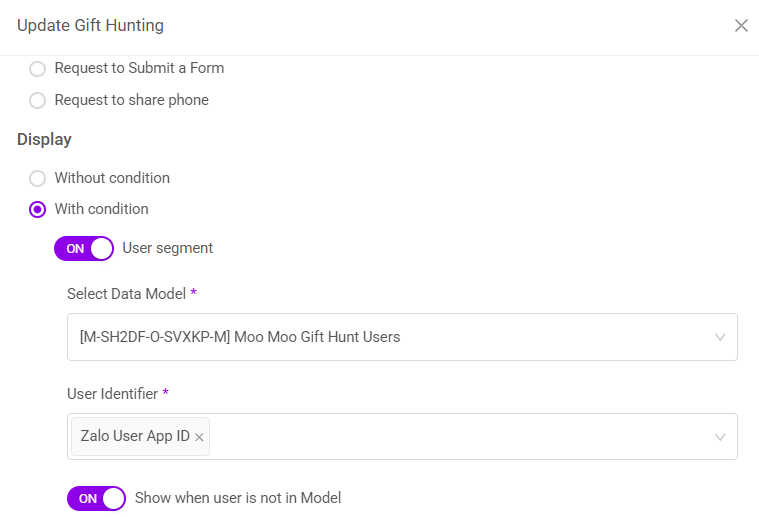The height and width of the screenshot is (517, 759).
Task: Click the Select Data Model label
Action: [x=125, y=293]
